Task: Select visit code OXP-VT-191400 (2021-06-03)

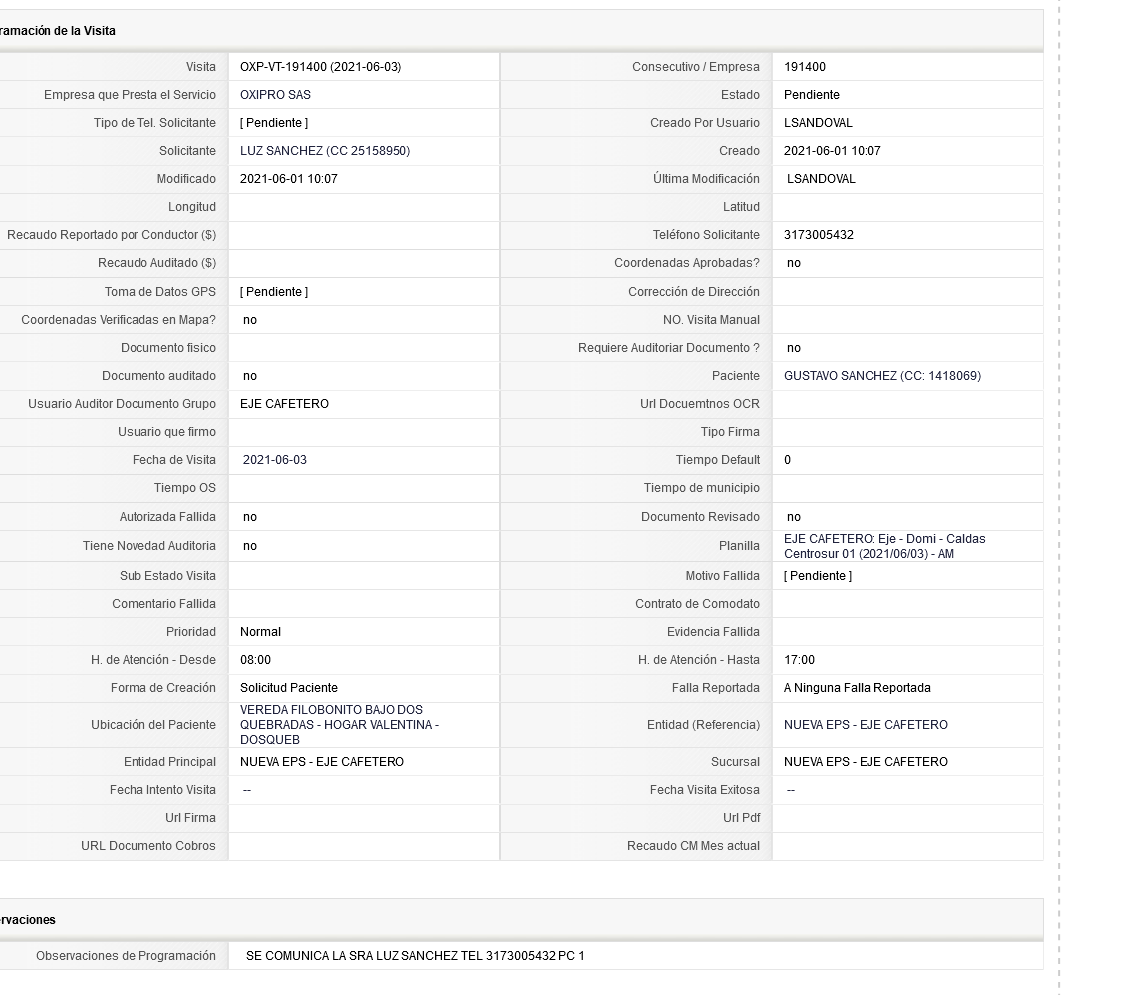Action: pos(320,67)
